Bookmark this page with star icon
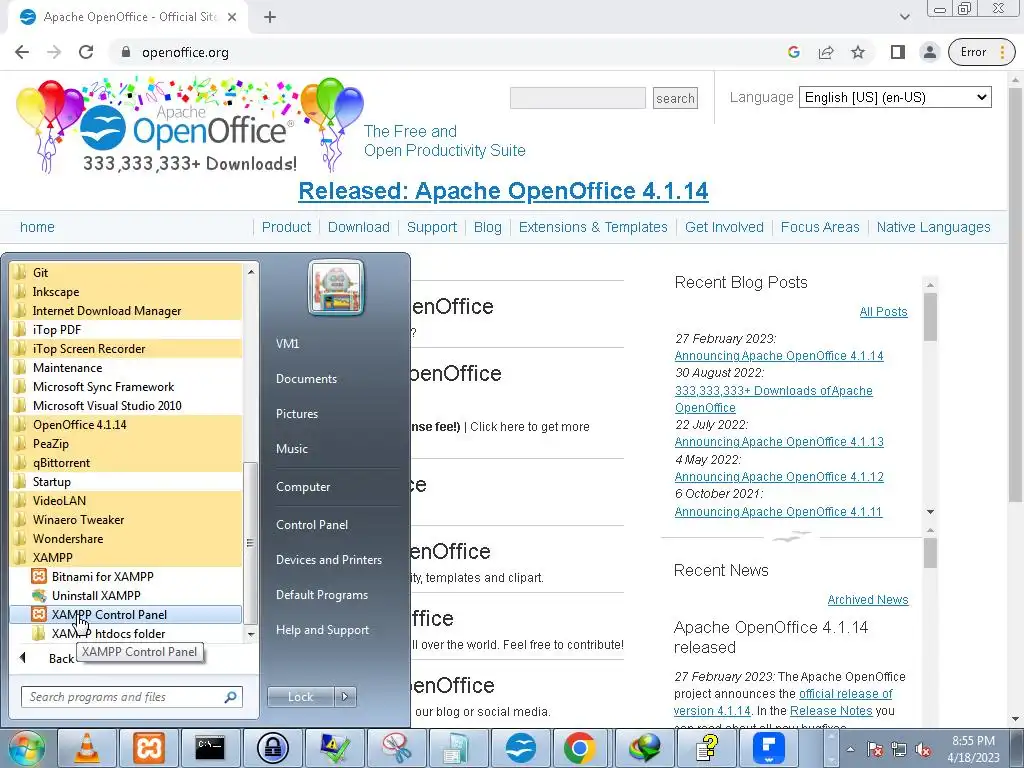Image resolution: width=1024 pixels, height=768 pixels. click(857, 52)
